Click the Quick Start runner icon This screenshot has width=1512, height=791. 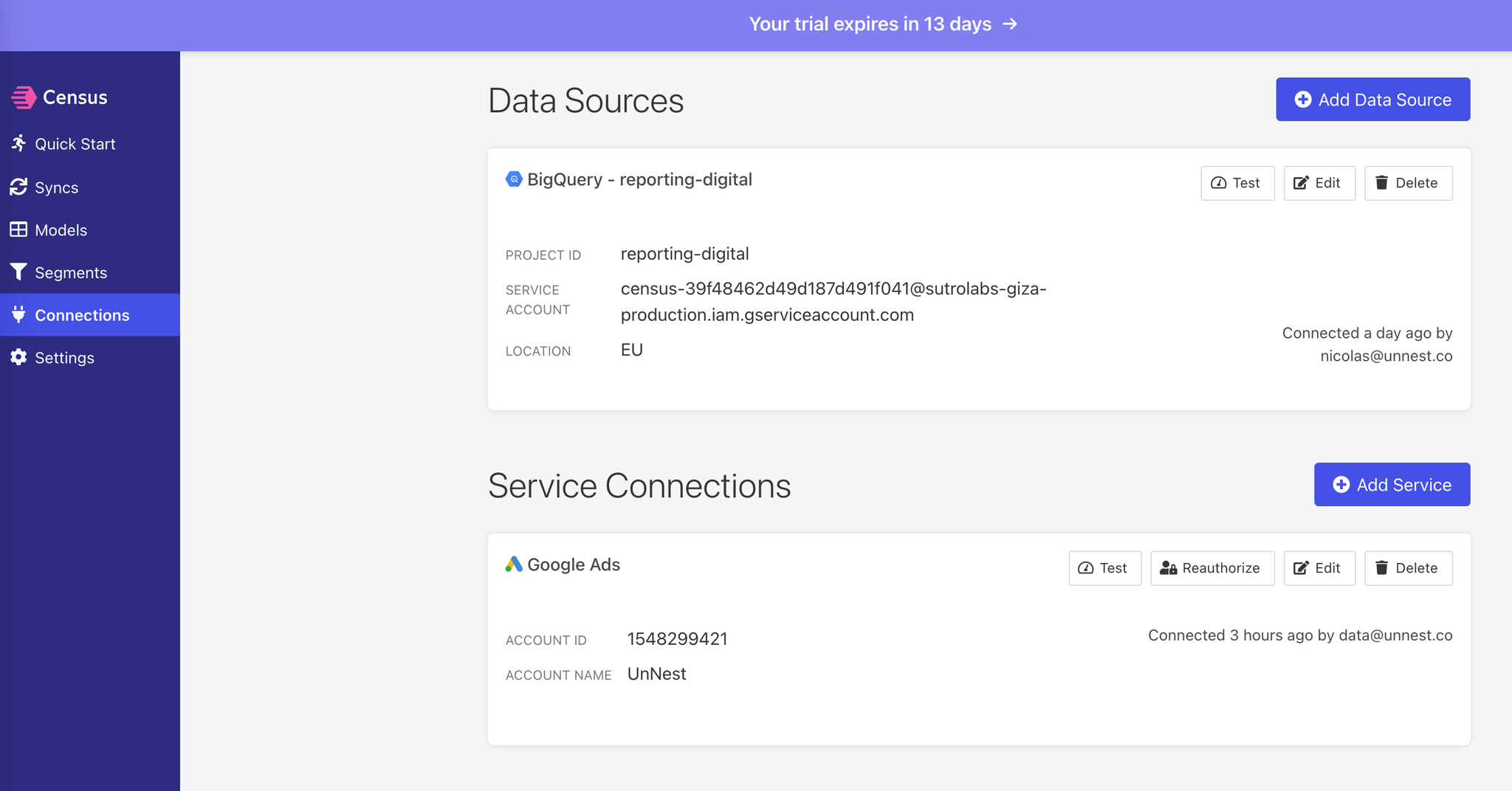coord(18,143)
